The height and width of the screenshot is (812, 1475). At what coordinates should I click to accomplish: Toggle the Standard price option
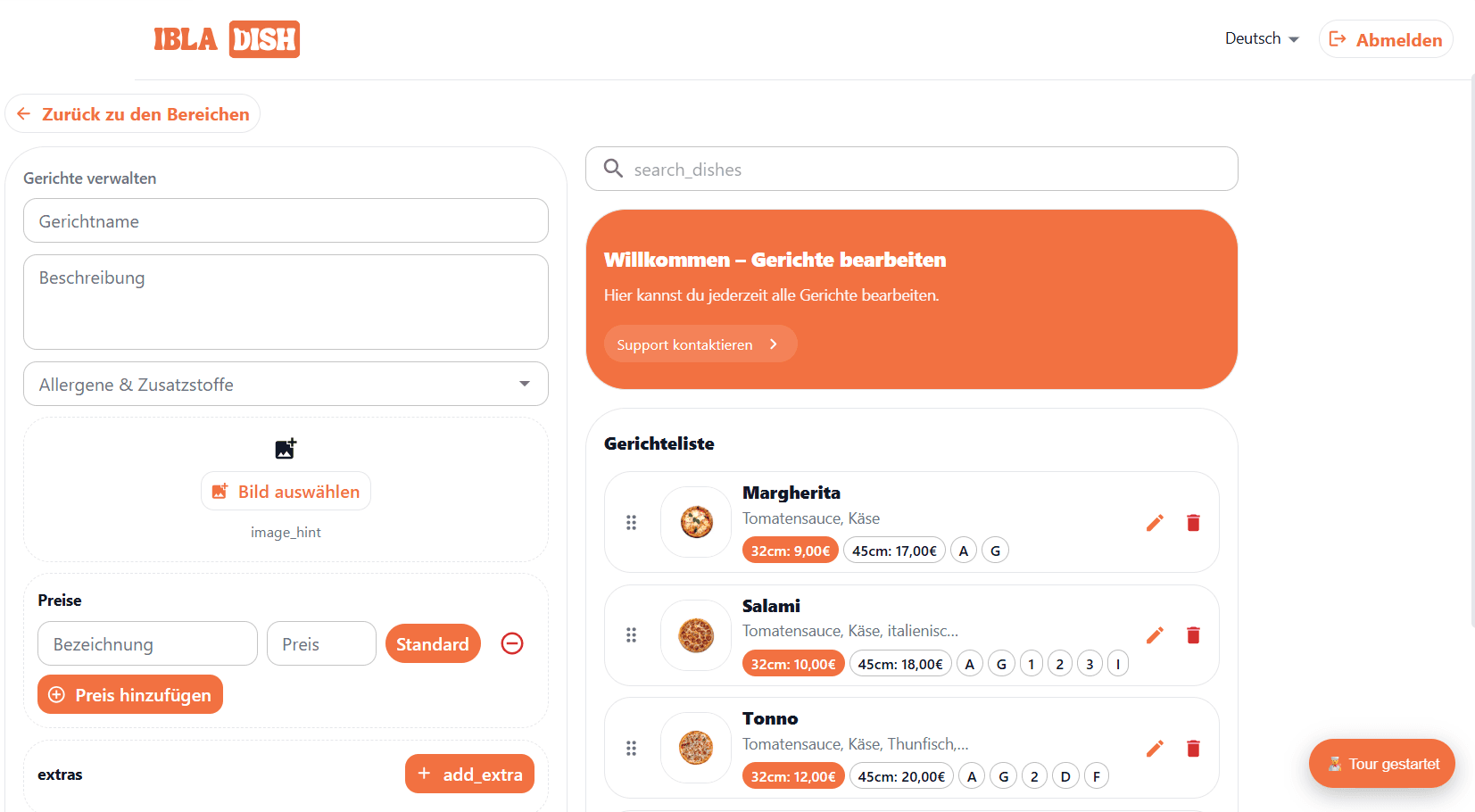[433, 643]
